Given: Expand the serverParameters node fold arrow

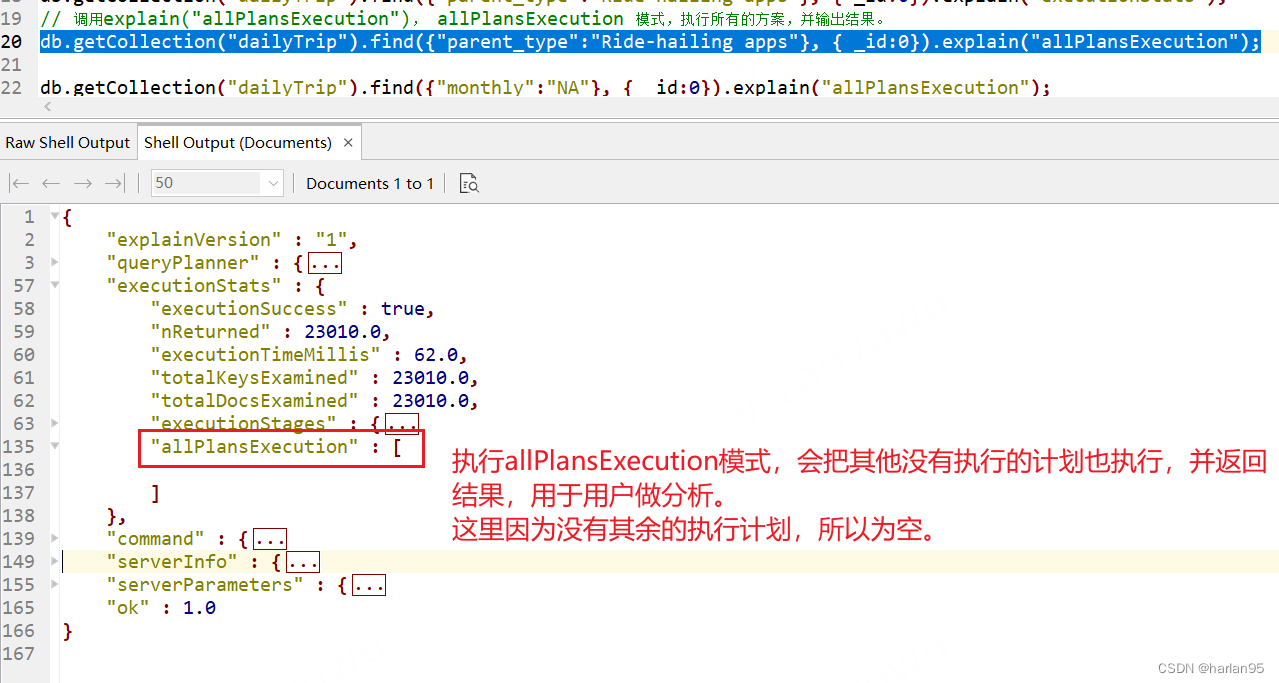Looking at the screenshot, I should [x=54, y=584].
